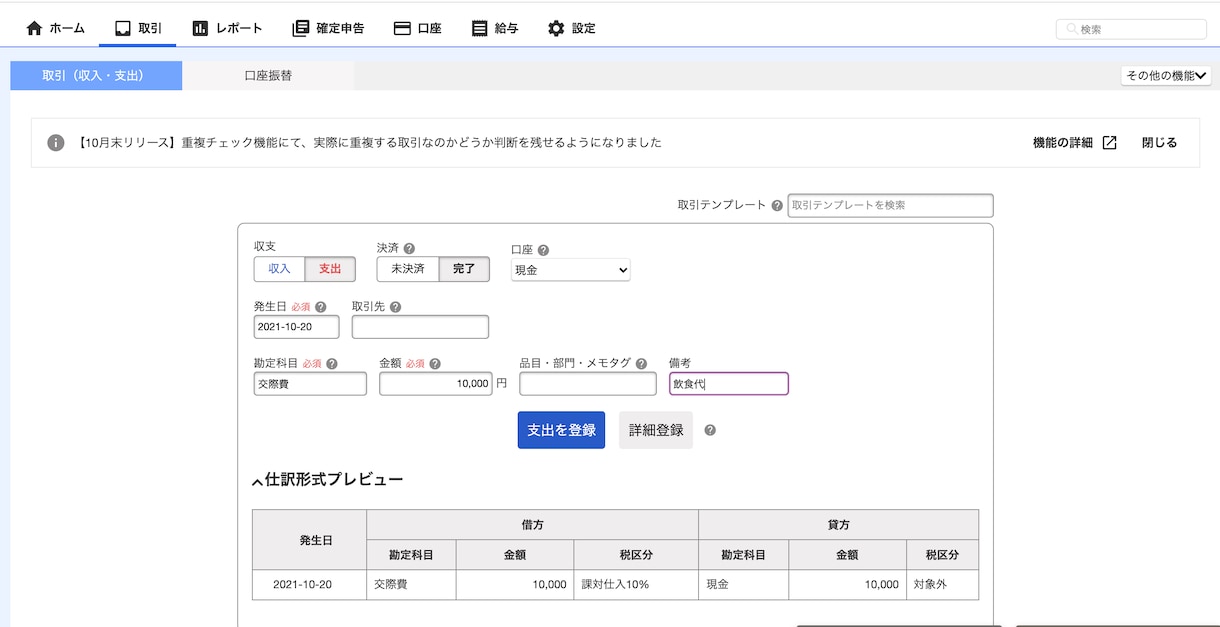Image resolution: width=1220 pixels, height=627 pixels.
Task: Click 対象外 cell in preview table
Action: point(943,585)
